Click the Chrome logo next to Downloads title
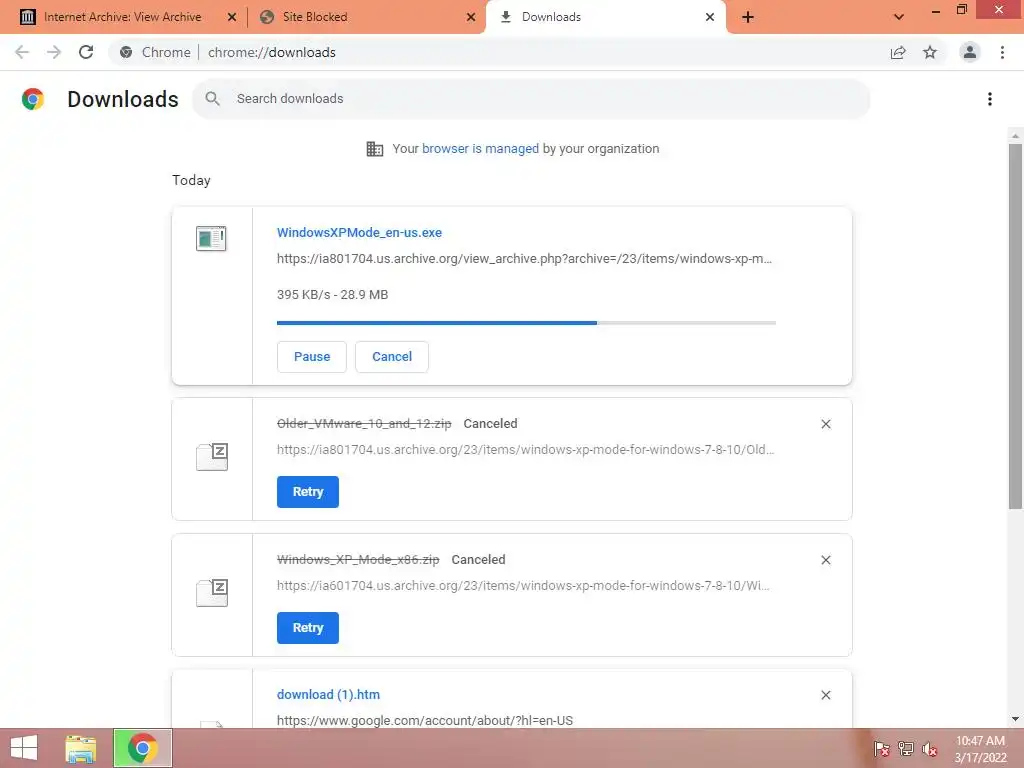This screenshot has width=1024, height=768. point(33,99)
